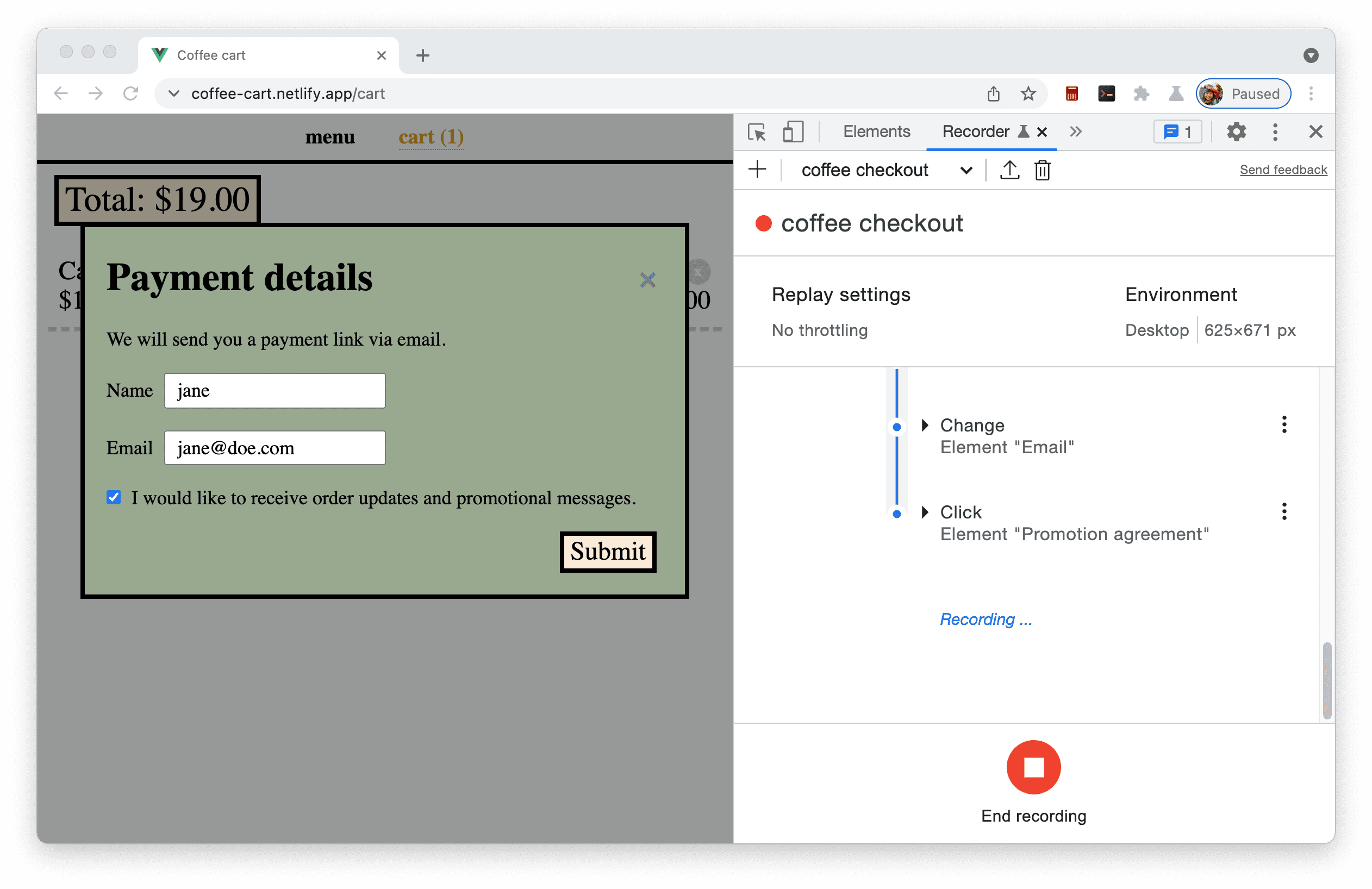The image size is (1372, 889).
Task: Click the Name input field
Action: [x=276, y=390]
